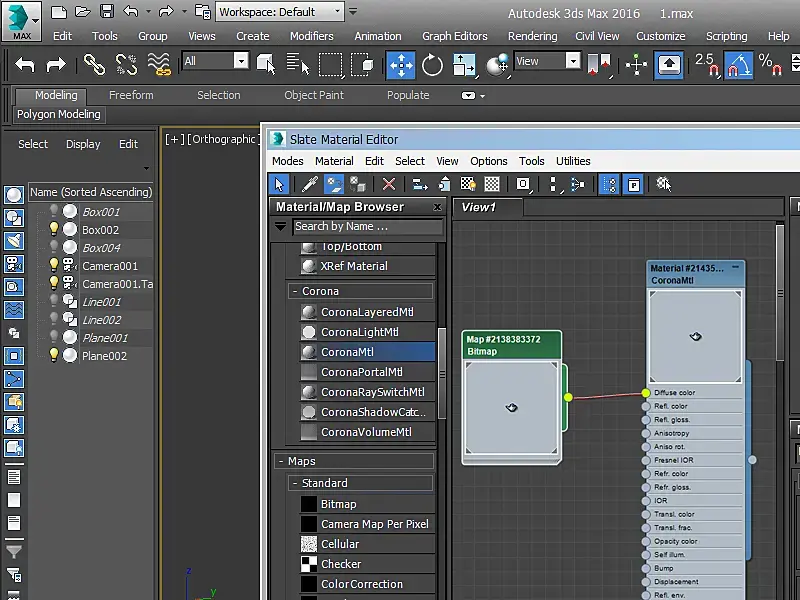Toggle Display Cameras filter in scene explorer
This screenshot has width=800, height=600.
(14, 264)
